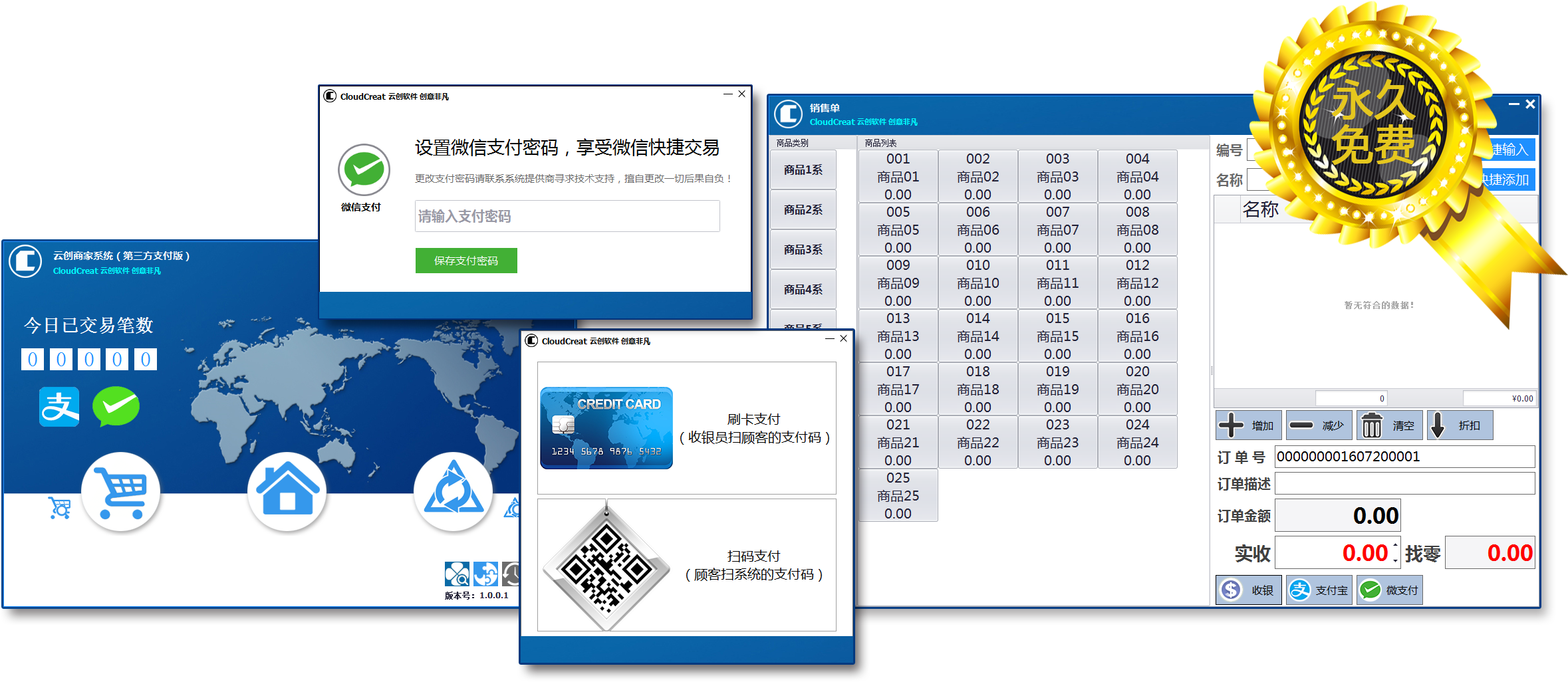
Task: Click the Alipay icon on dashboard
Action: pyautogui.click(x=59, y=407)
